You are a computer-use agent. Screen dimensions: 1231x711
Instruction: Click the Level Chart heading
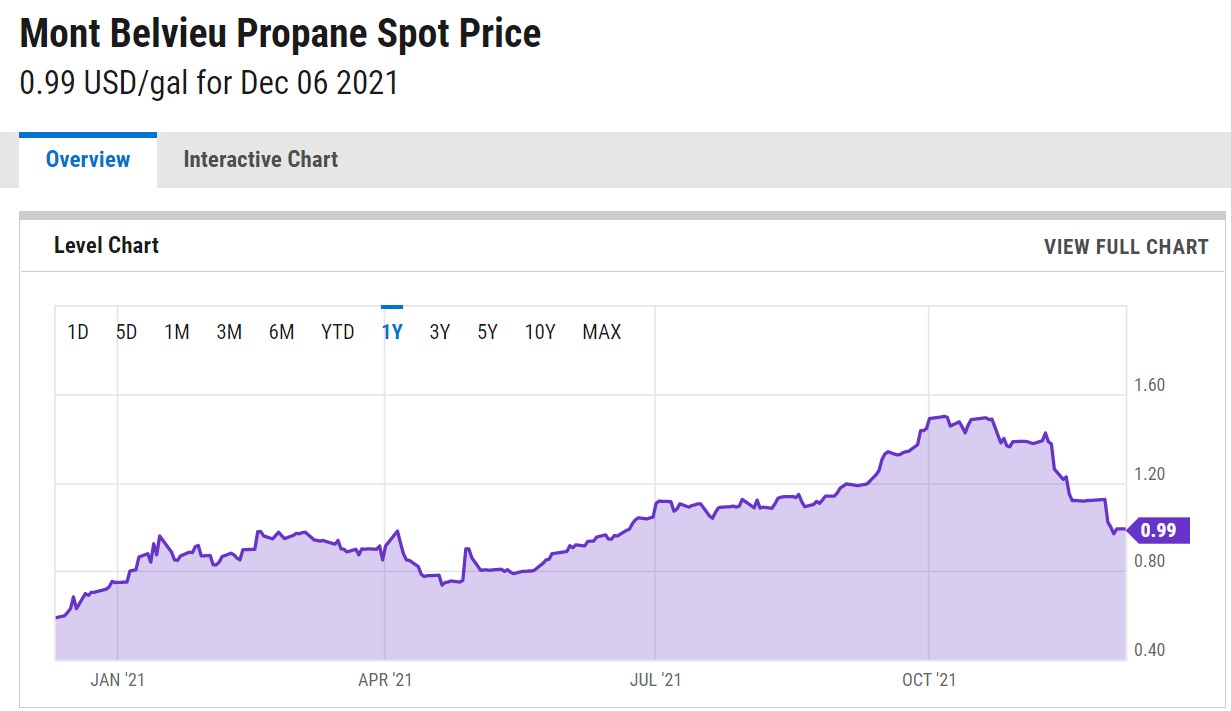(x=106, y=246)
